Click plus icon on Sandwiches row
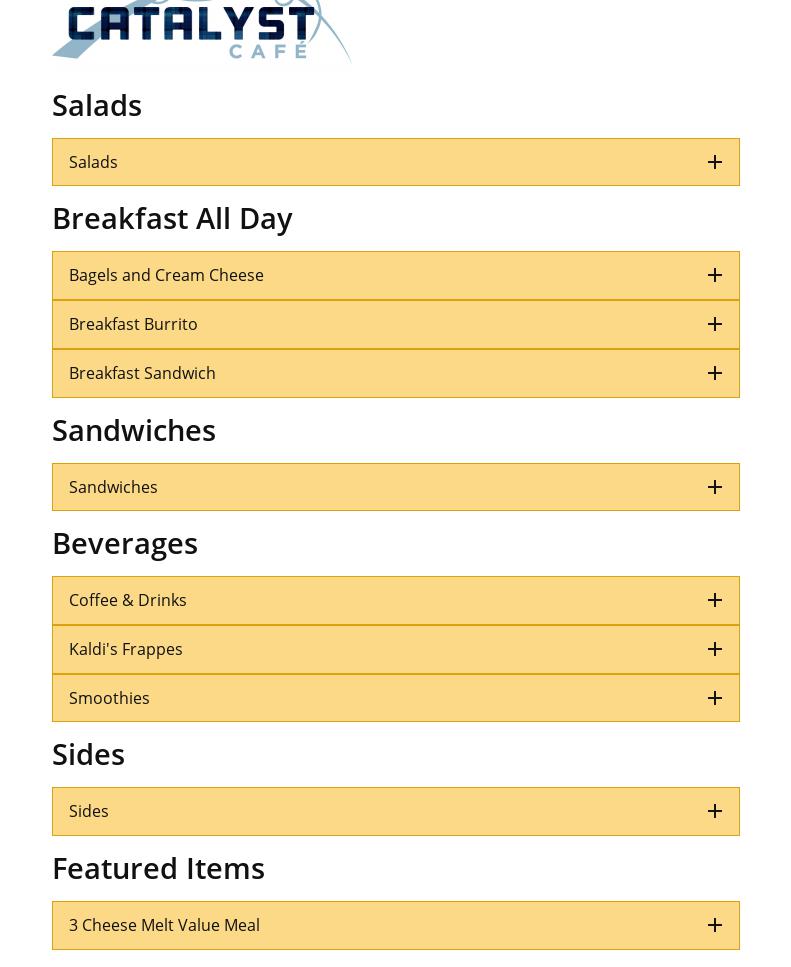This screenshot has height=967, width=791. (715, 487)
